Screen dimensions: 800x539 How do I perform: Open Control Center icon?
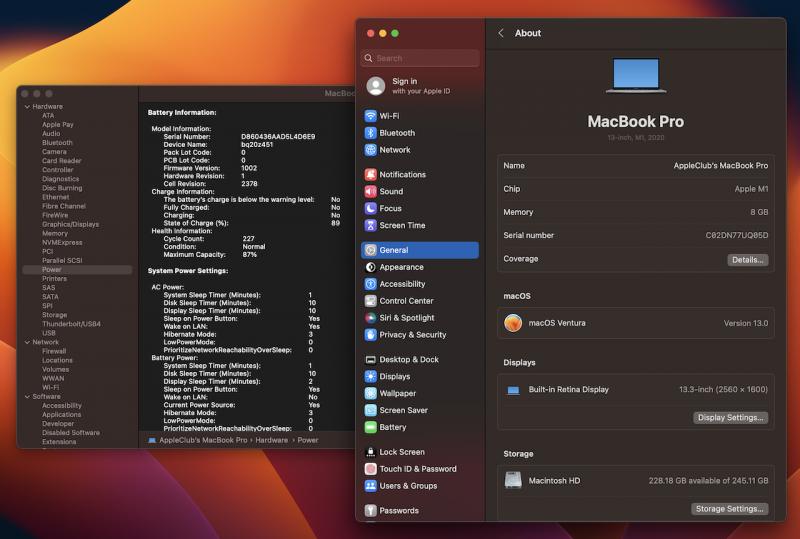pos(370,301)
